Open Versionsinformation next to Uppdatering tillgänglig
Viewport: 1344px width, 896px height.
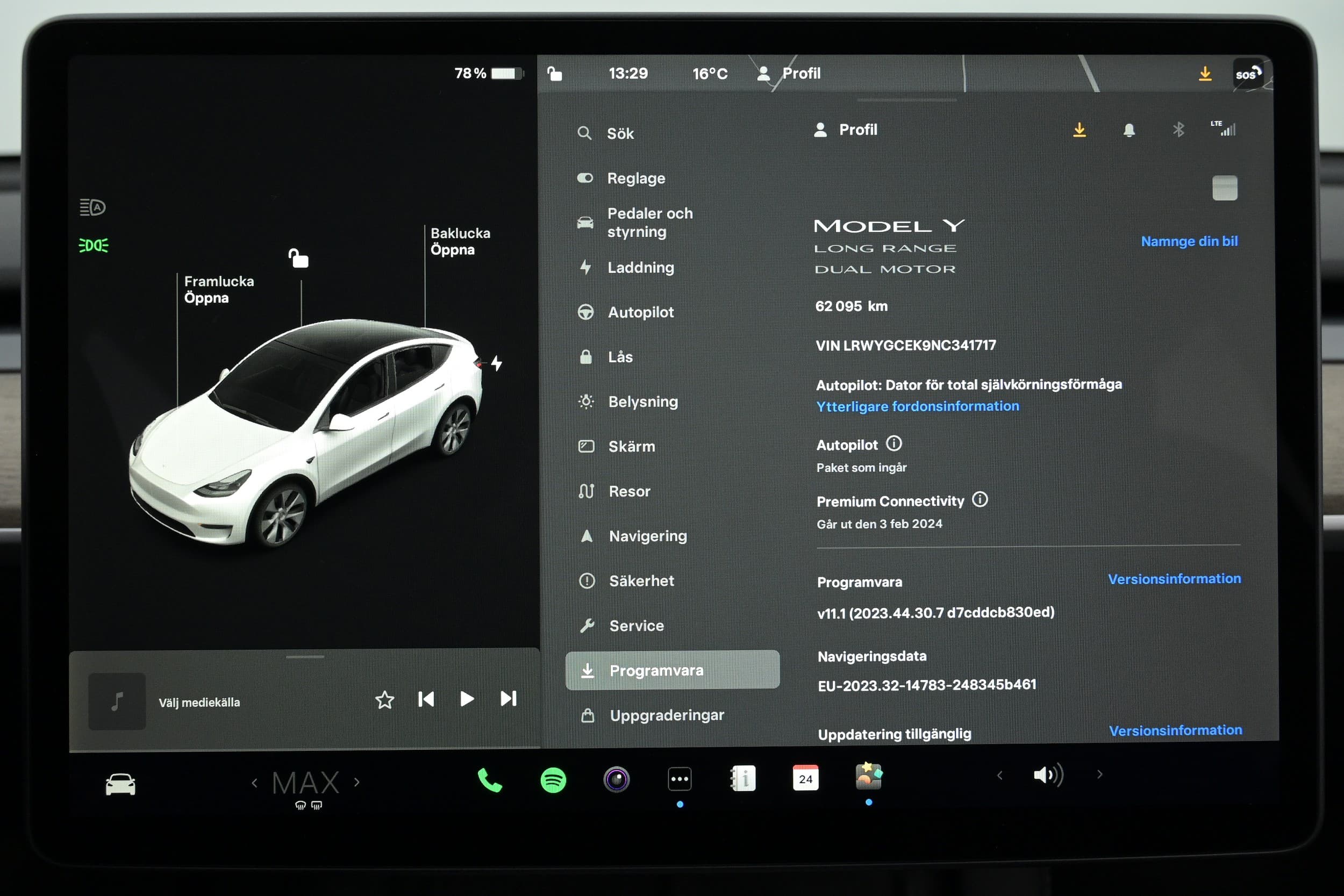1175,730
